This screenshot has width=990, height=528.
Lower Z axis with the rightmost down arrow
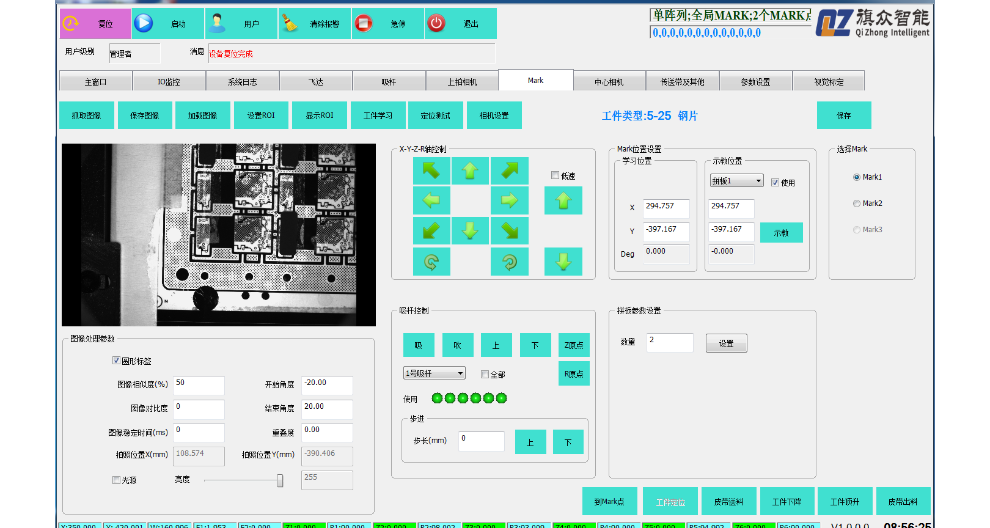[563, 261]
